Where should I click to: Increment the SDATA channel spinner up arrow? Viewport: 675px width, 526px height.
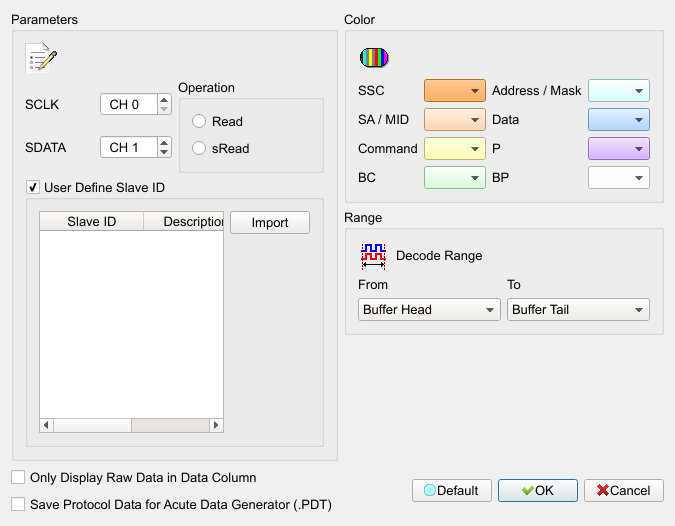164,142
